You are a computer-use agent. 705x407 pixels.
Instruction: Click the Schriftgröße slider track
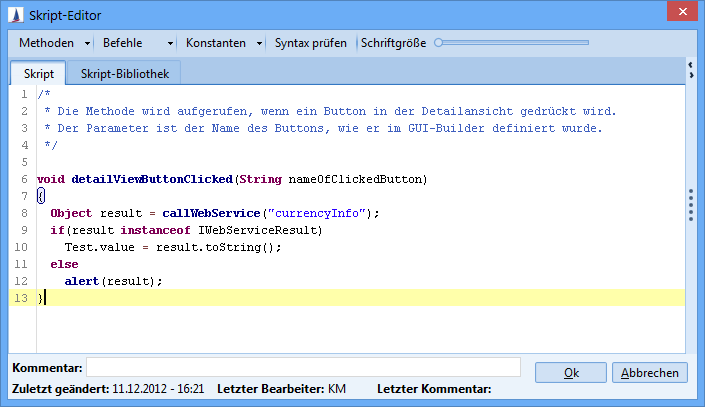tap(510, 43)
